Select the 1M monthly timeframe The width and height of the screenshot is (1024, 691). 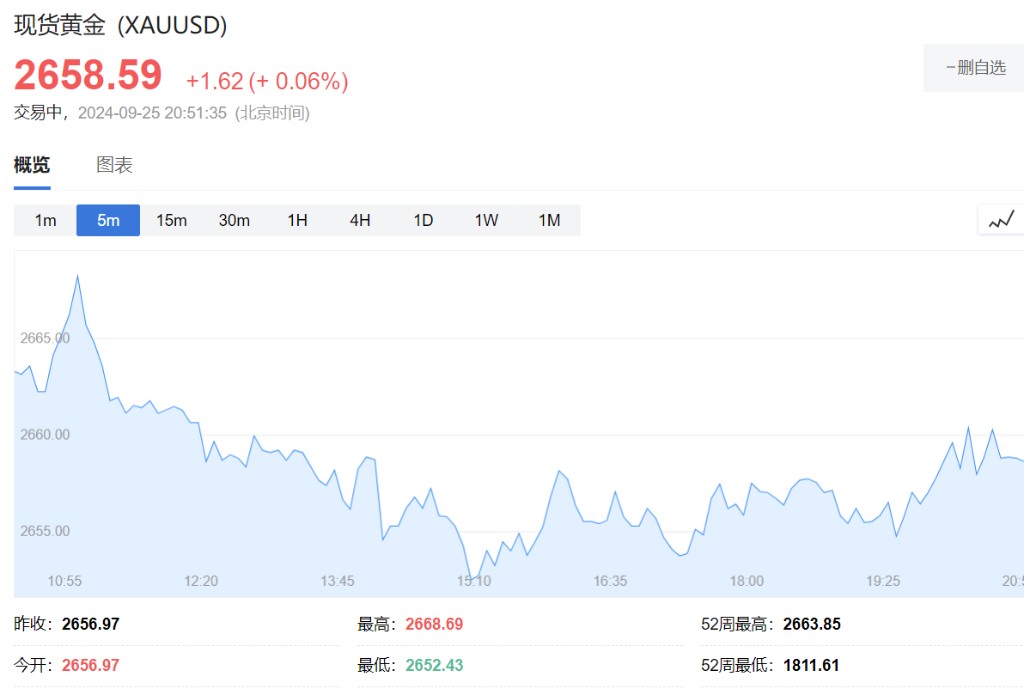pos(549,220)
